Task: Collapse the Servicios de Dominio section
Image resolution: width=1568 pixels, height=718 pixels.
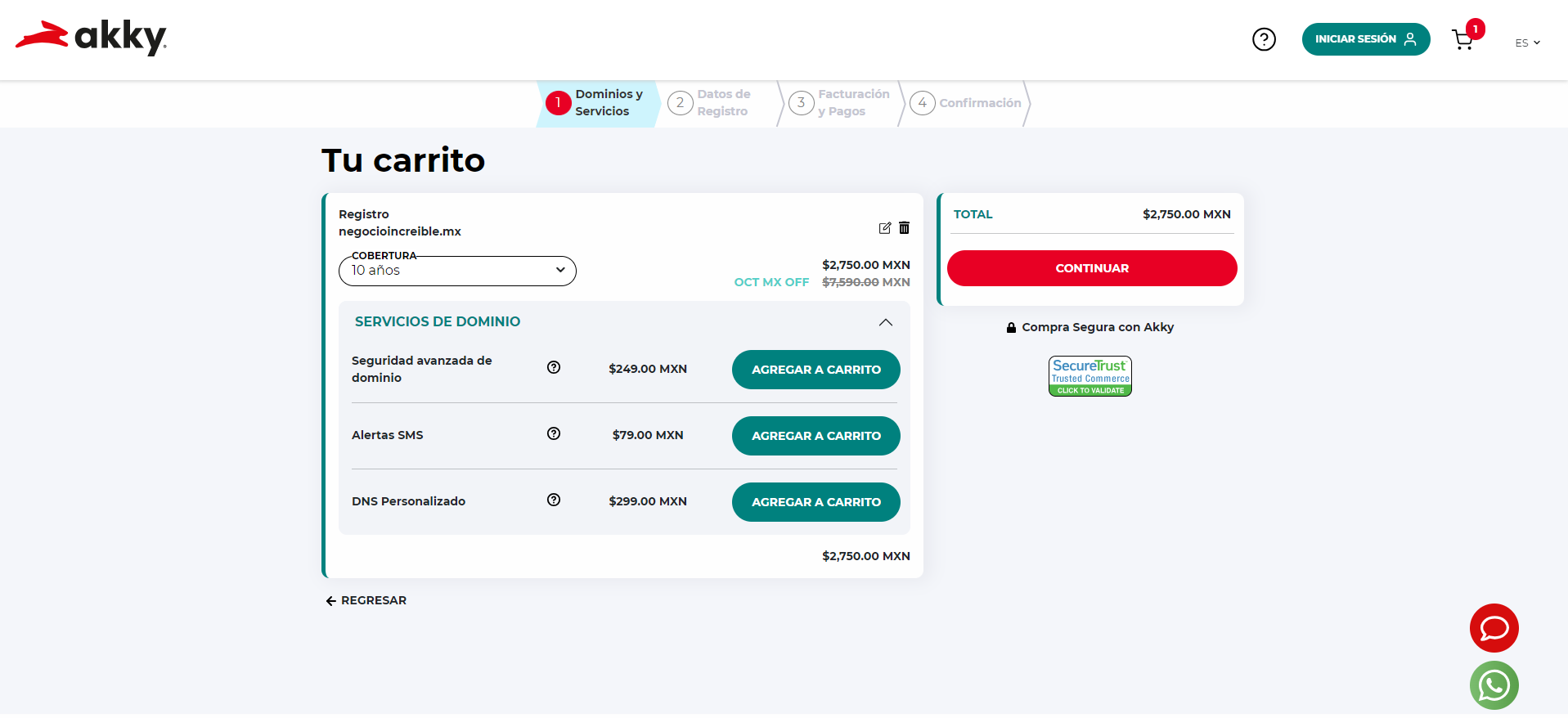Action: (x=885, y=322)
